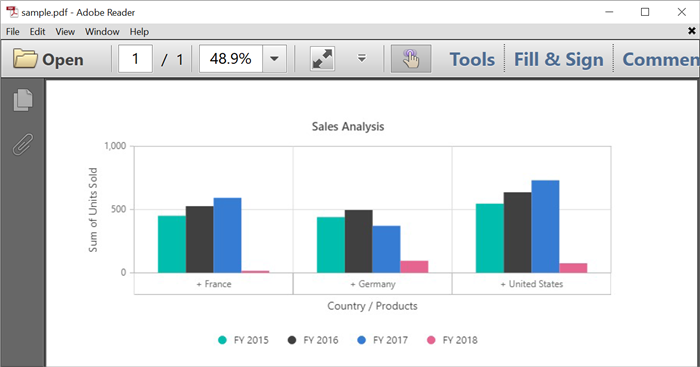The height and width of the screenshot is (367, 700).
Task: Click the Adobe Reader PDF title icon
Action: tap(12, 12)
